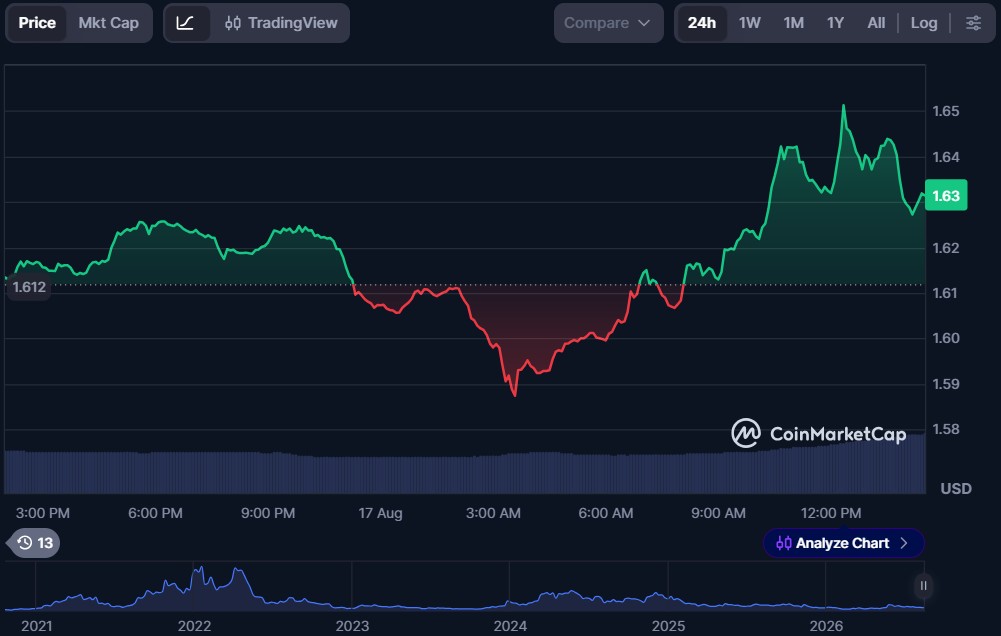Click the pause handle on range selector
The image size is (1001, 636).
click(x=923, y=586)
